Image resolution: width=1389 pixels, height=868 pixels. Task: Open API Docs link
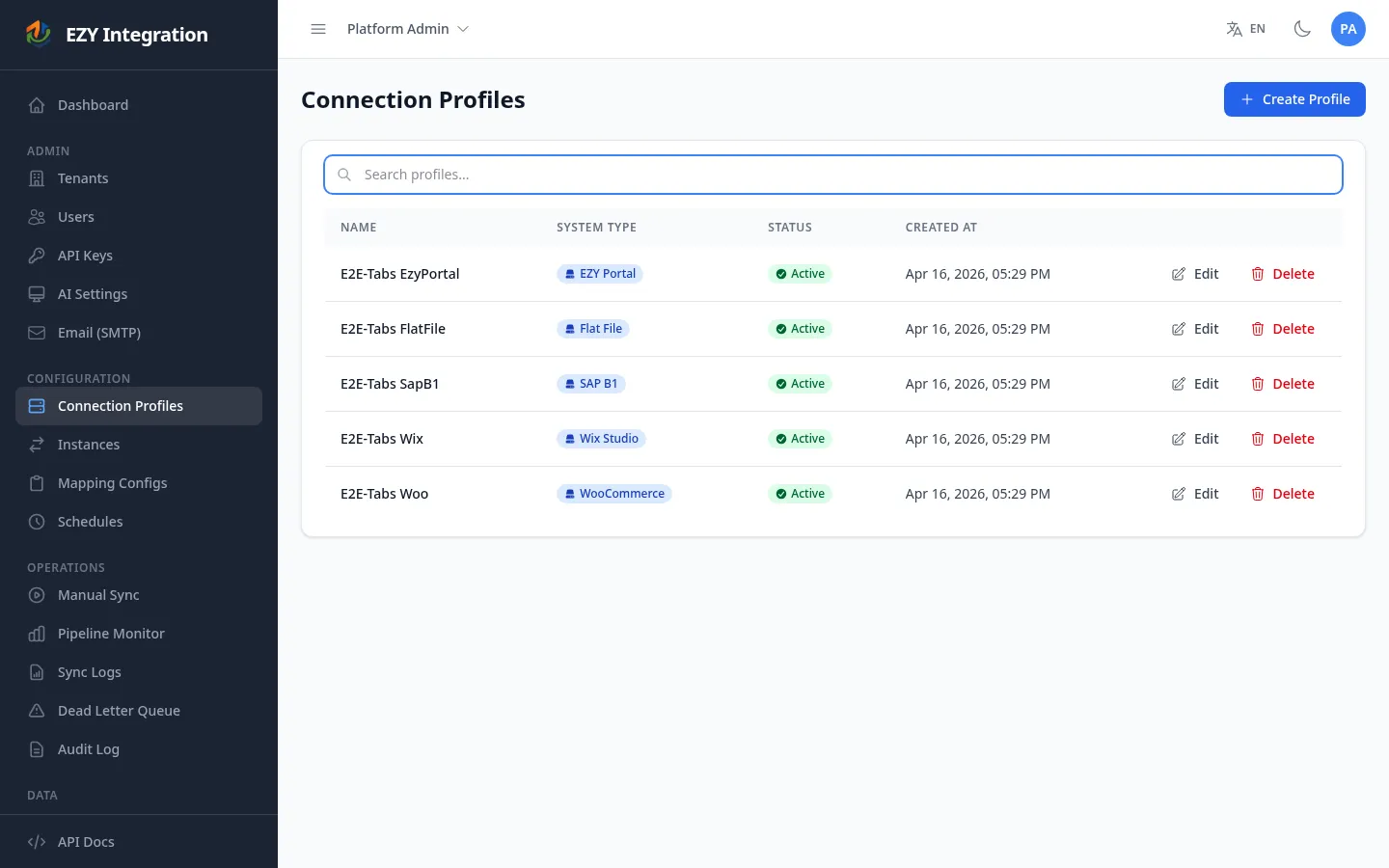pyautogui.click(x=139, y=842)
